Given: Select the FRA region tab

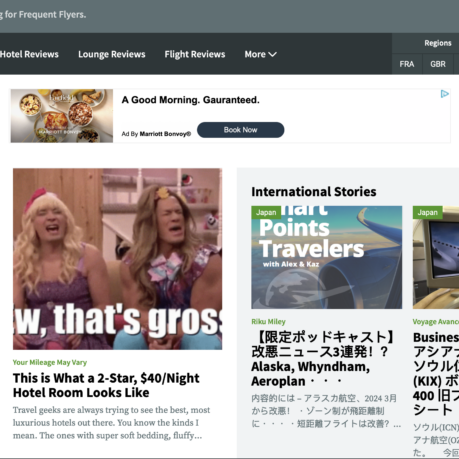Looking at the screenshot, I should (x=407, y=64).
